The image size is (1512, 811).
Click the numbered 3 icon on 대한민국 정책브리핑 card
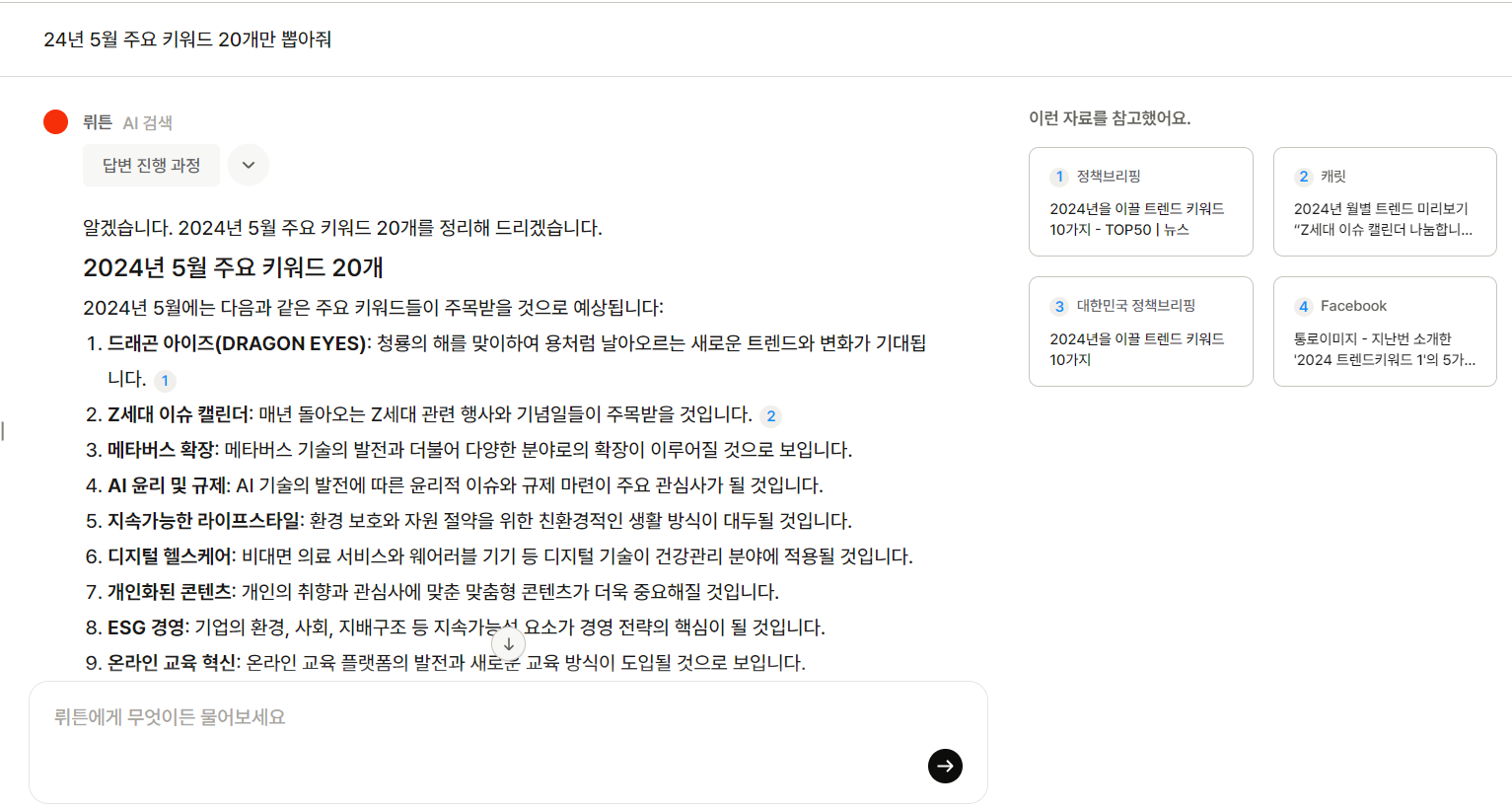pyautogui.click(x=1059, y=306)
